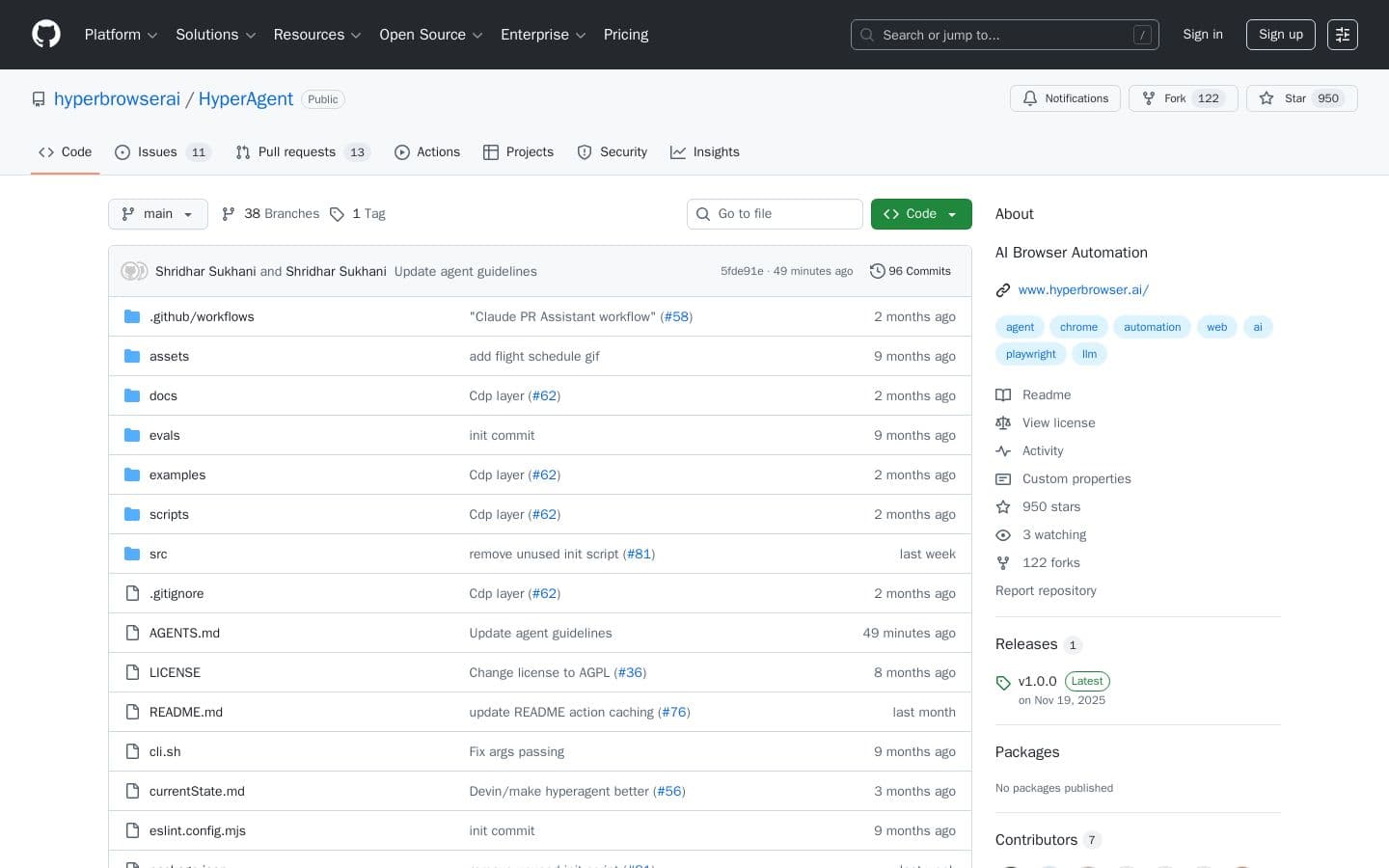The width and height of the screenshot is (1389, 868).
Task: Open the .github/workflows folder icon
Action: coord(132,316)
